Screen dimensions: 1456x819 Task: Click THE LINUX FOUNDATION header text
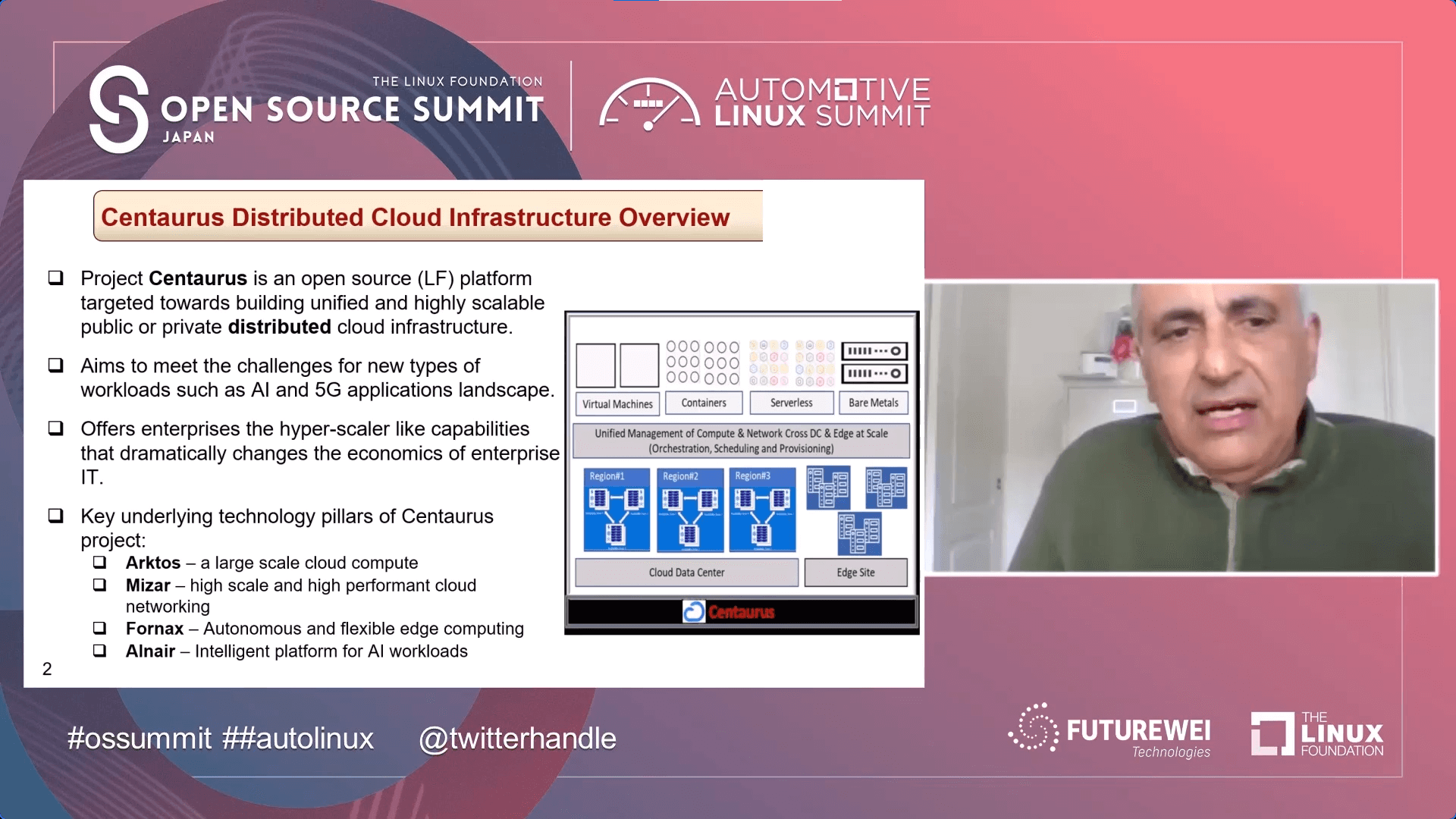point(457,81)
